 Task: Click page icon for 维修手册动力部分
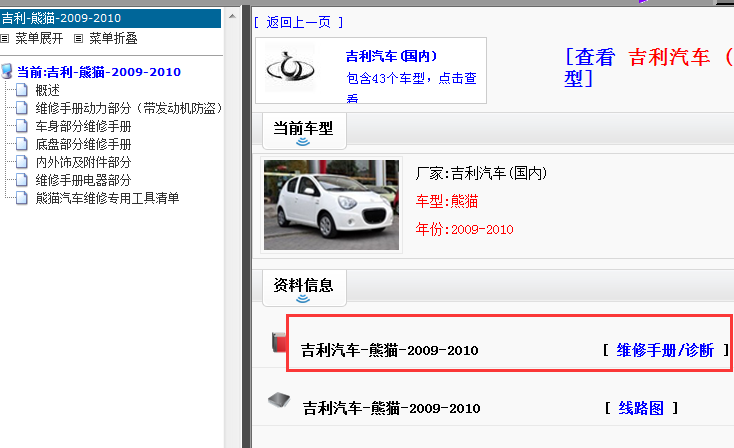pos(22,107)
